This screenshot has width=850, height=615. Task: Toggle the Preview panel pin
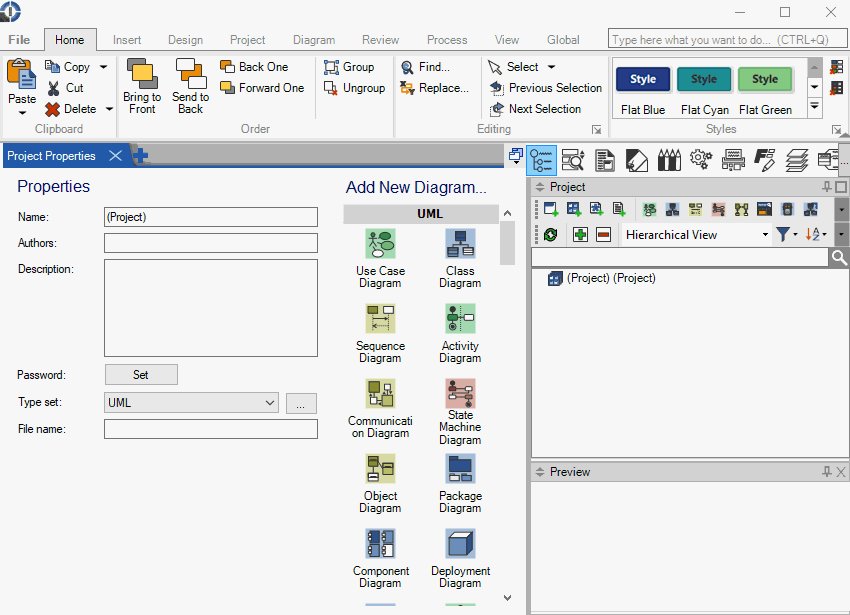(827, 472)
